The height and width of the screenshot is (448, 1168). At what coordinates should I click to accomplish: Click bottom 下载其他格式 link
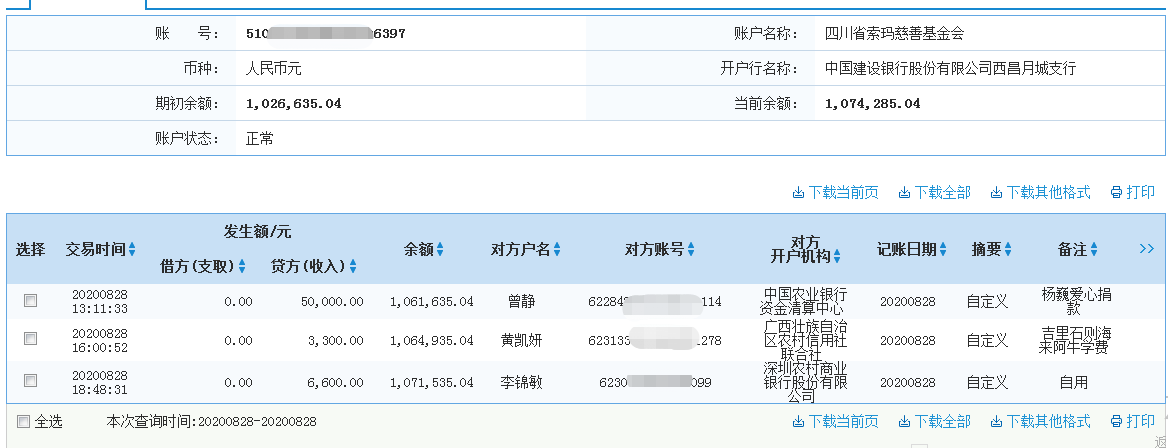[1041, 421]
